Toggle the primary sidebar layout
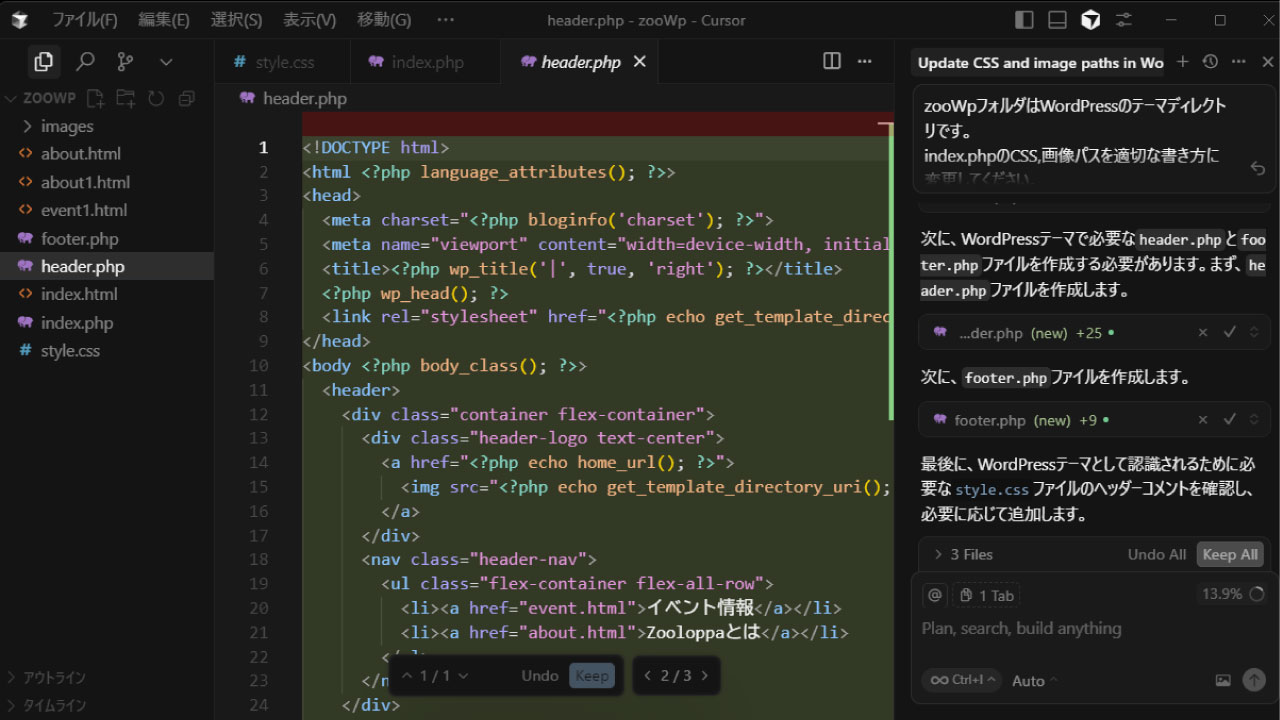 pyautogui.click(x=1024, y=20)
